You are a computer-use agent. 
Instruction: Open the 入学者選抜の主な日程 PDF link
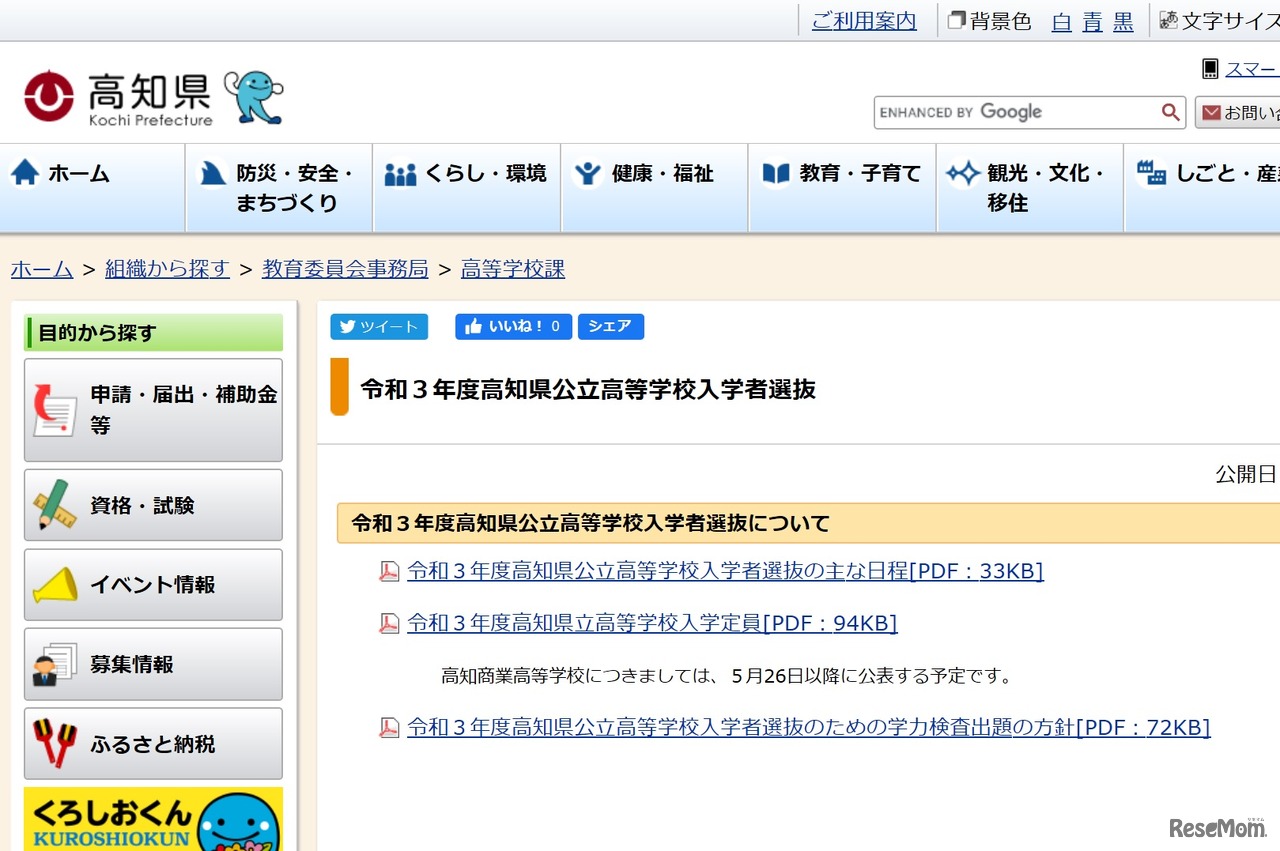click(725, 571)
